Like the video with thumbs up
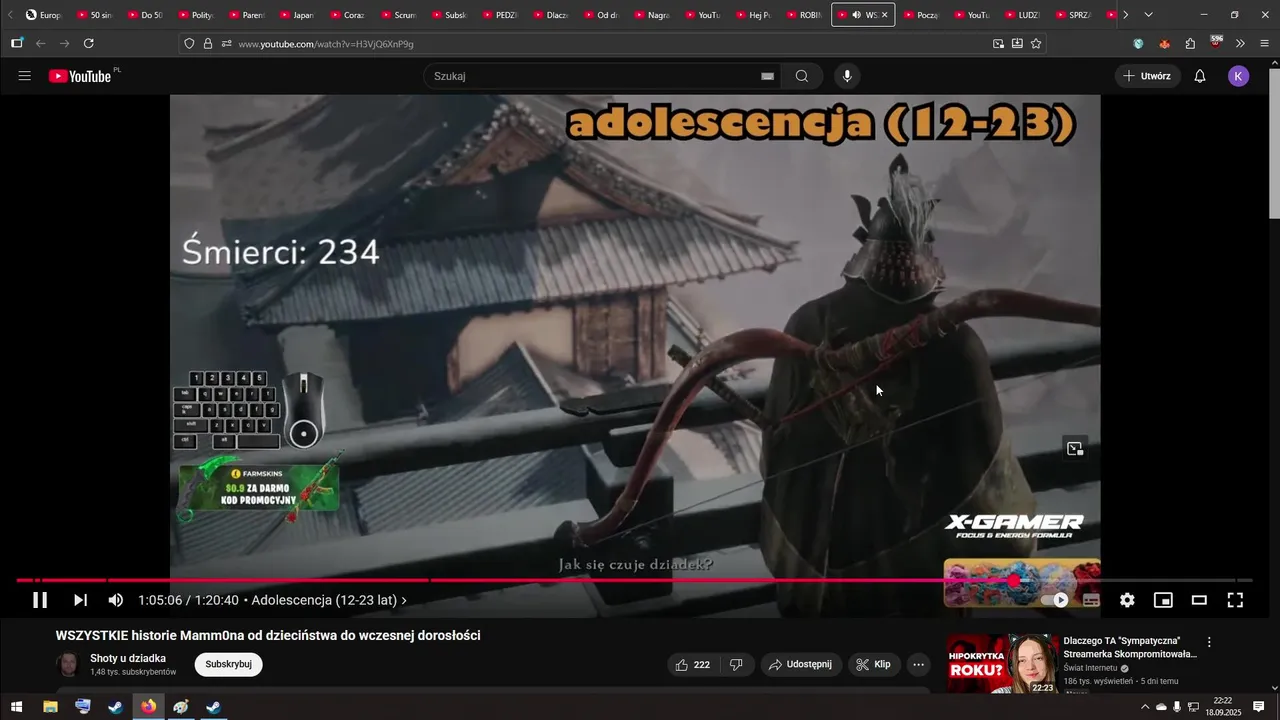This screenshot has height=720, width=1280. click(693, 664)
